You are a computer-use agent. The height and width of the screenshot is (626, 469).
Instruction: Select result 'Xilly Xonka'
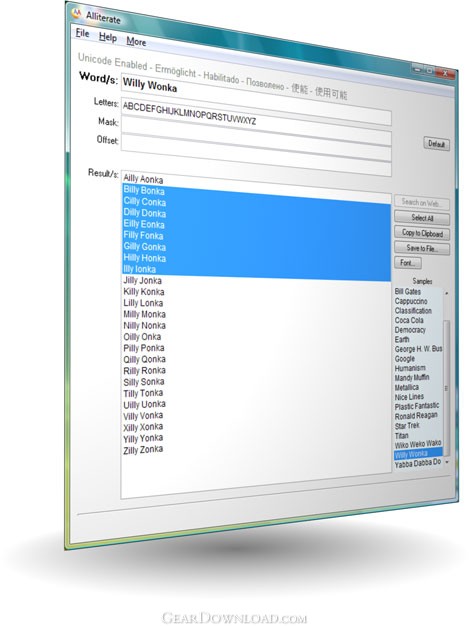[143, 428]
